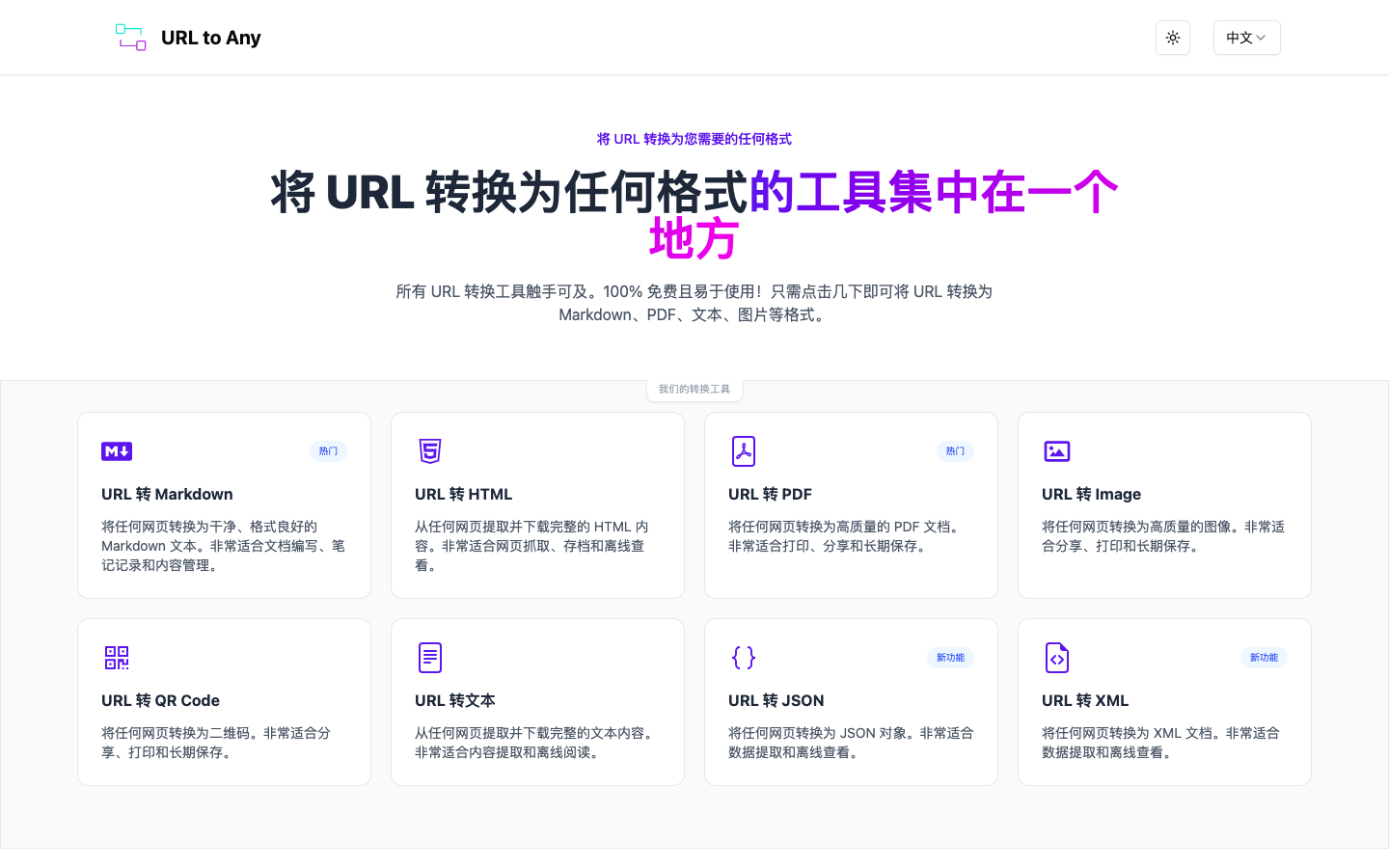Open the URL 转 HTML tool title
The width and height of the screenshot is (1389, 868).
click(463, 494)
